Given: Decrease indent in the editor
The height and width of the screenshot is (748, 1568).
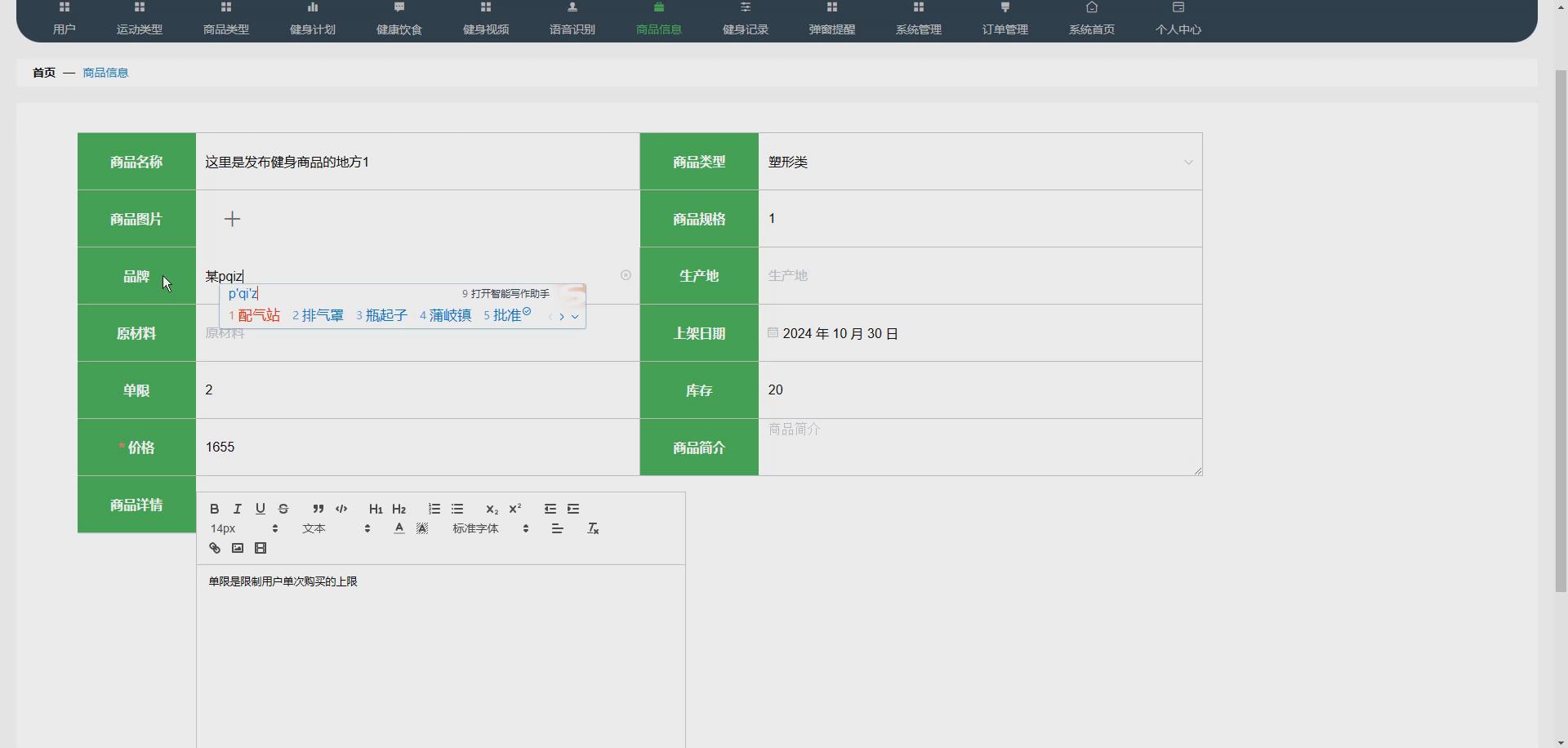Looking at the screenshot, I should tap(550, 509).
